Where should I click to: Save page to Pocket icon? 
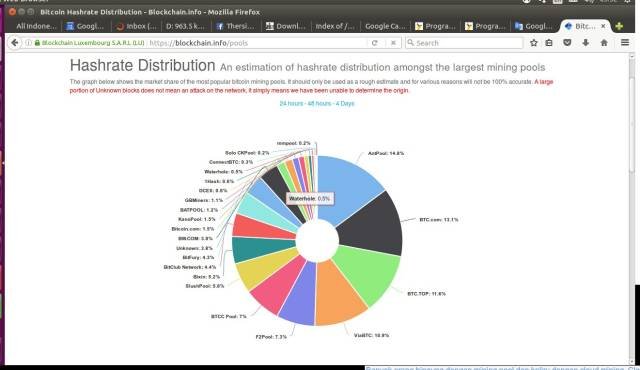point(567,43)
